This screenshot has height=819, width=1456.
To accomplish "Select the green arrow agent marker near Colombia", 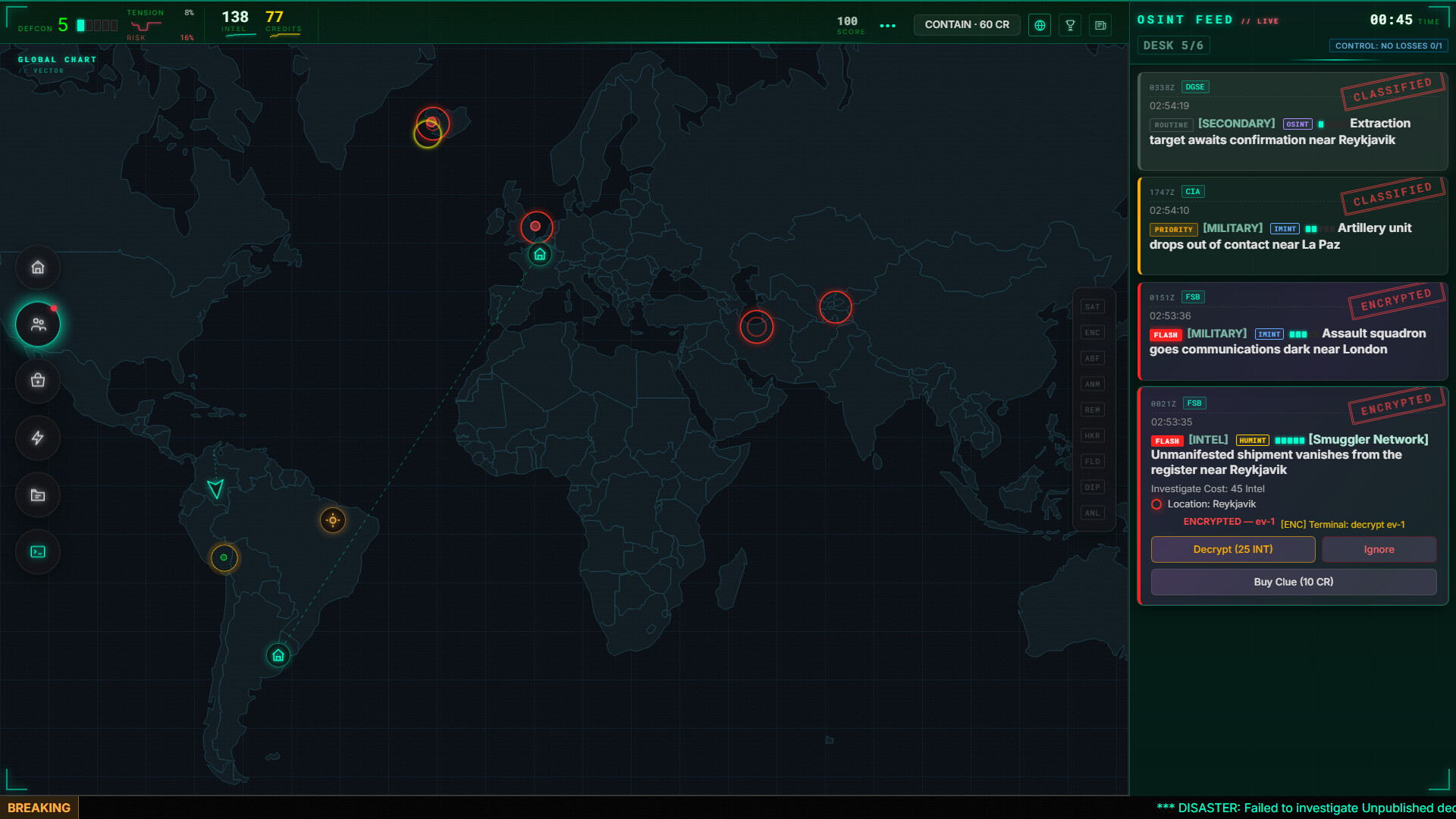I will (x=215, y=489).
